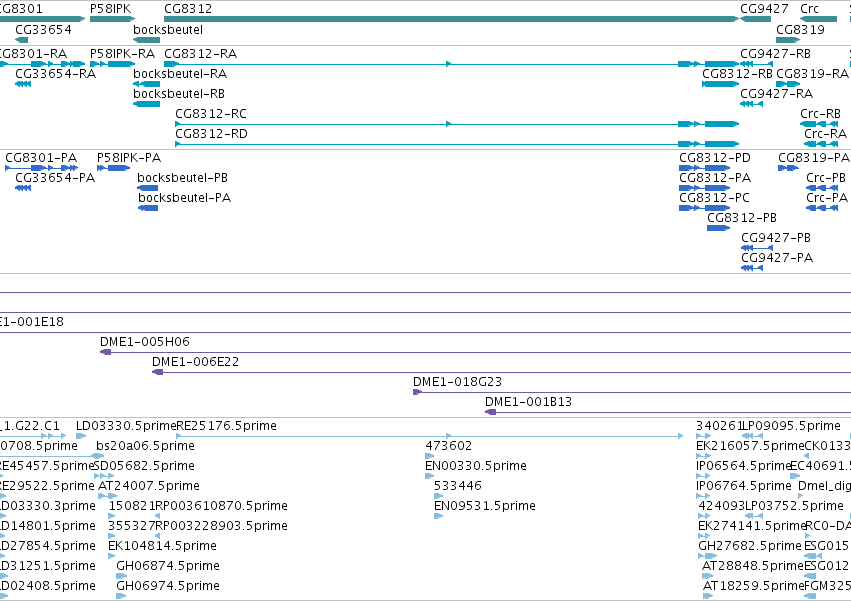The image size is (851, 601).
Task: Select the RE25176.5prime EST label
Action: (x=227, y=426)
